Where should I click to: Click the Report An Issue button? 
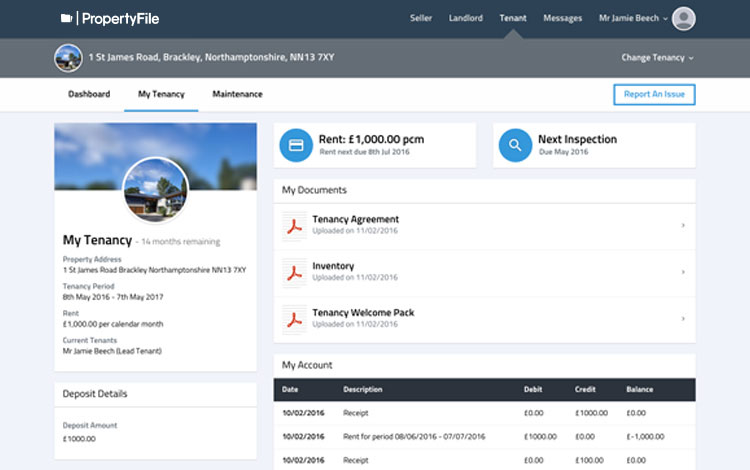pyautogui.click(x=654, y=94)
